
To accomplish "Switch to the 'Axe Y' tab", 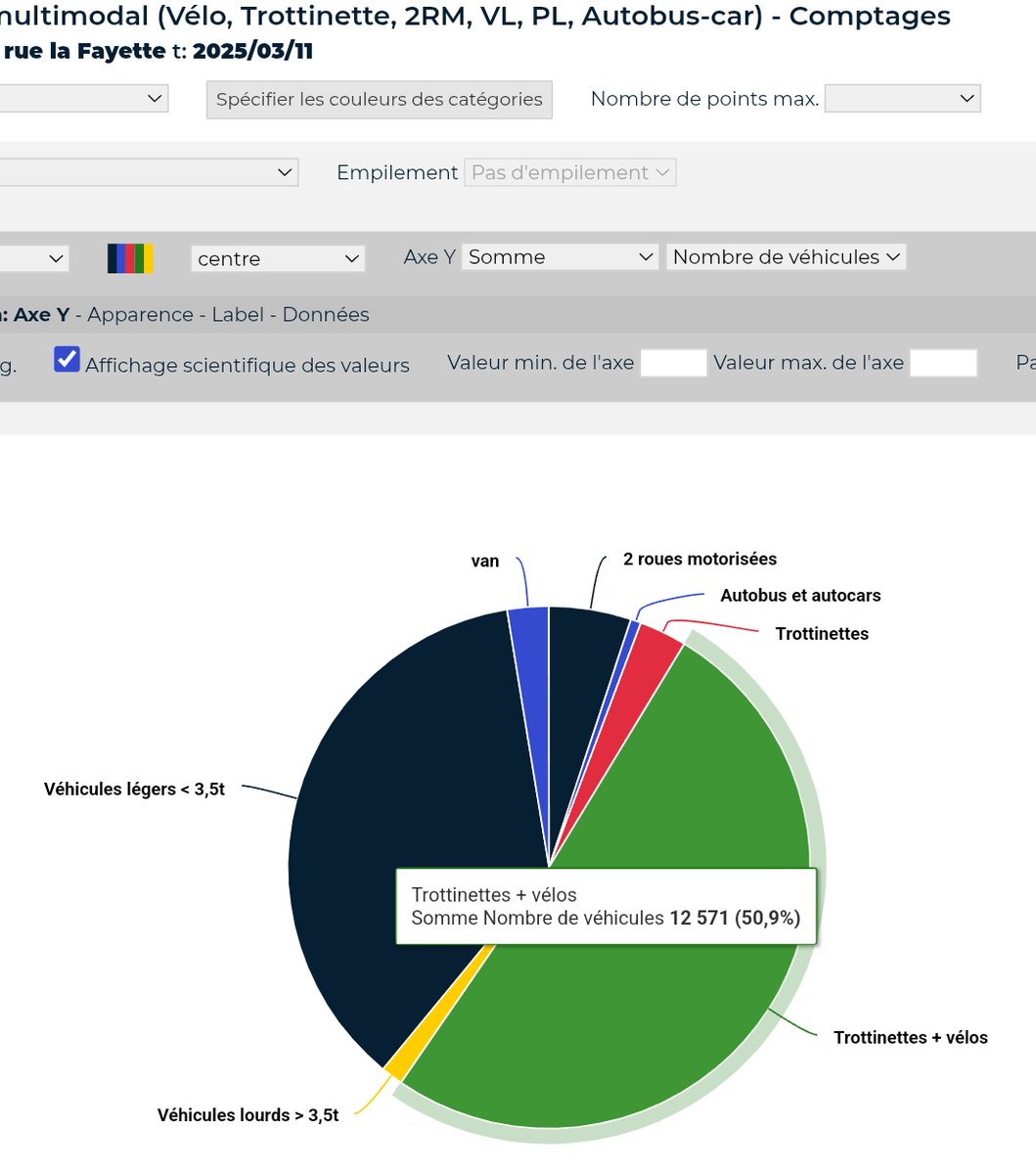I will click(x=41, y=315).
